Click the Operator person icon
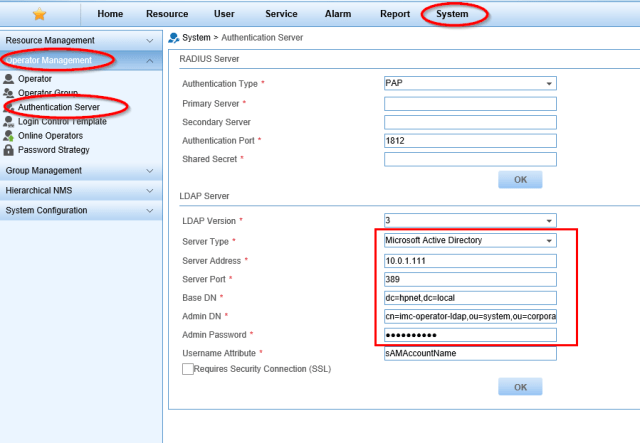This screenshot has height=443, width=640. pos(9,78)
